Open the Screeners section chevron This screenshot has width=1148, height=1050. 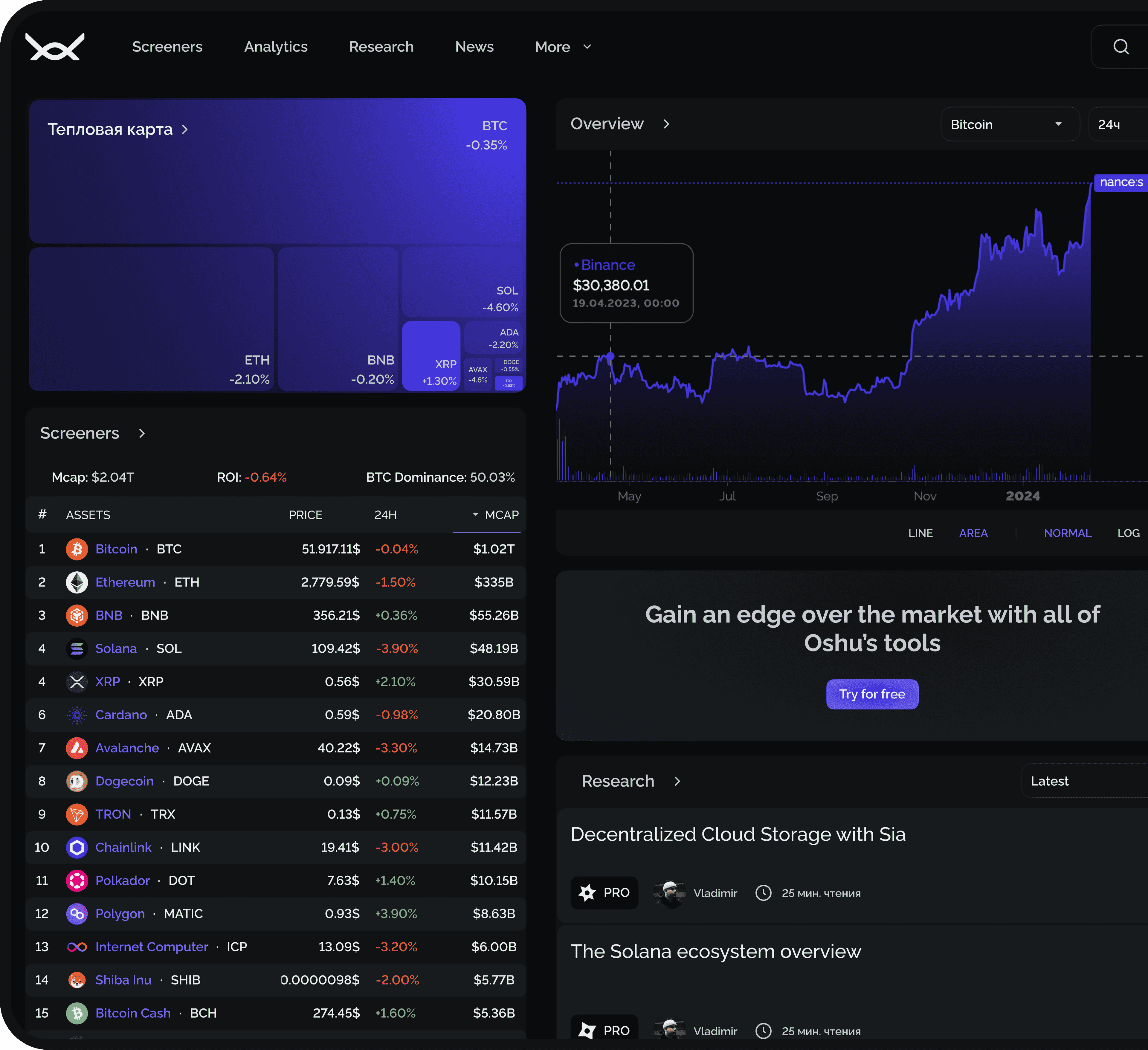(x=142, y=433)
